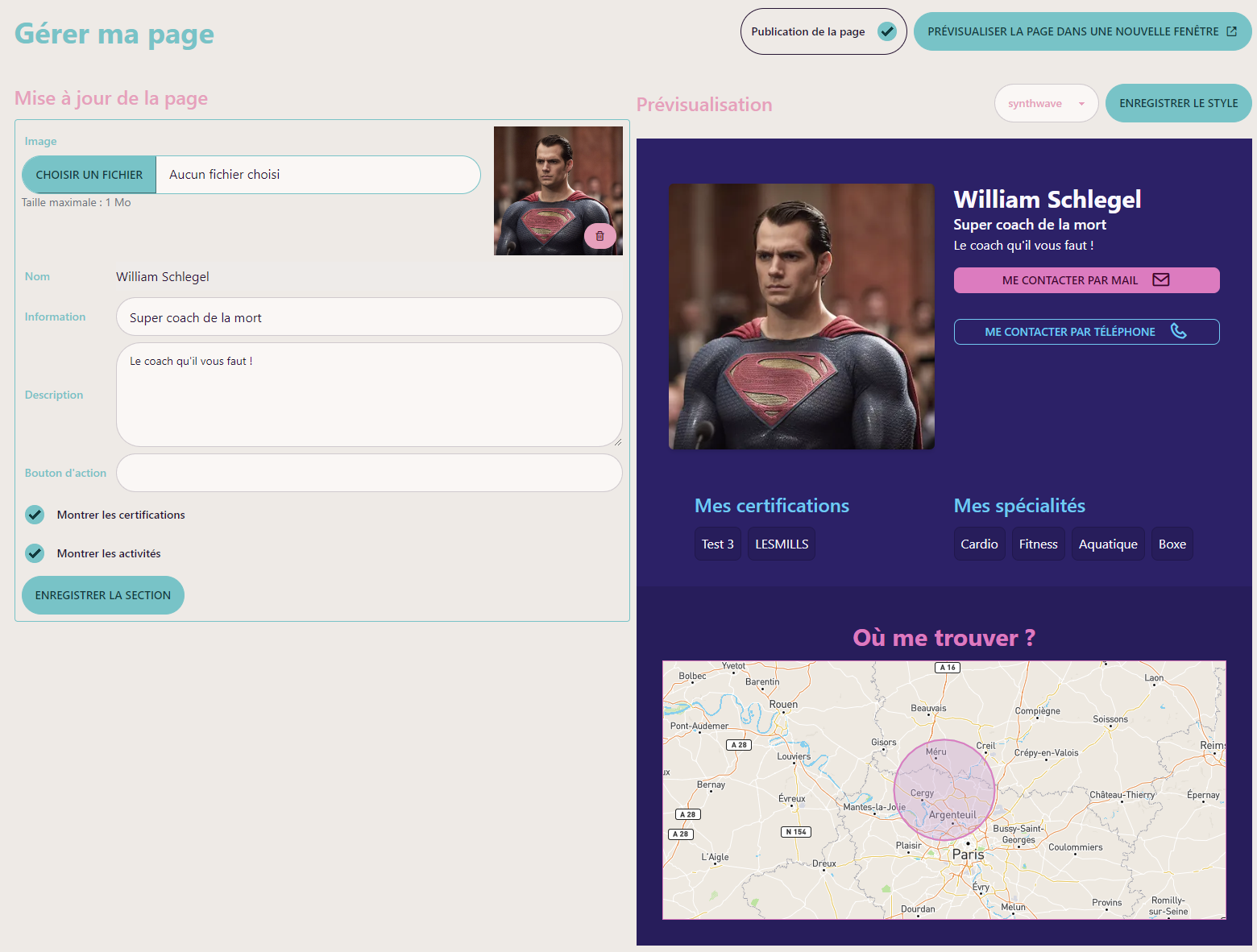This screenshot has width=1257, height=952.
Task: Click Rouen label on the map
Action: 783,704
